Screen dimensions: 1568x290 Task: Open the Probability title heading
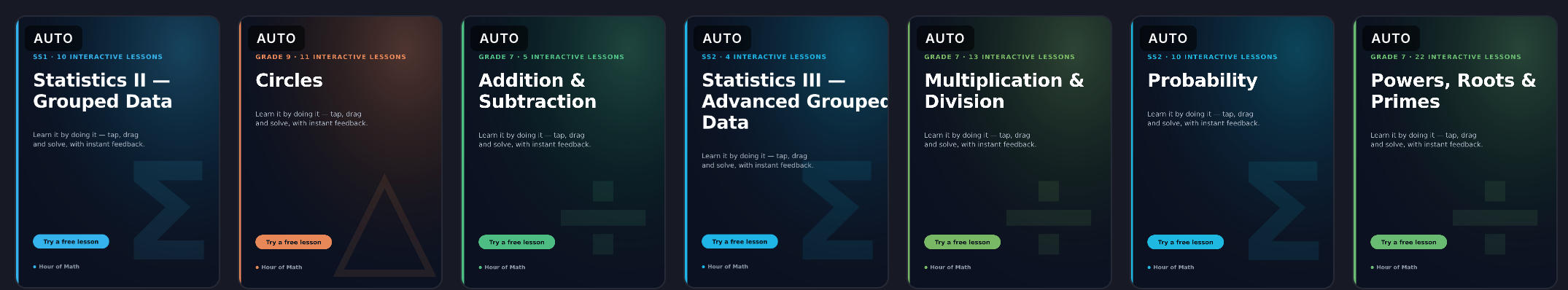click(x=1203, y=80)
